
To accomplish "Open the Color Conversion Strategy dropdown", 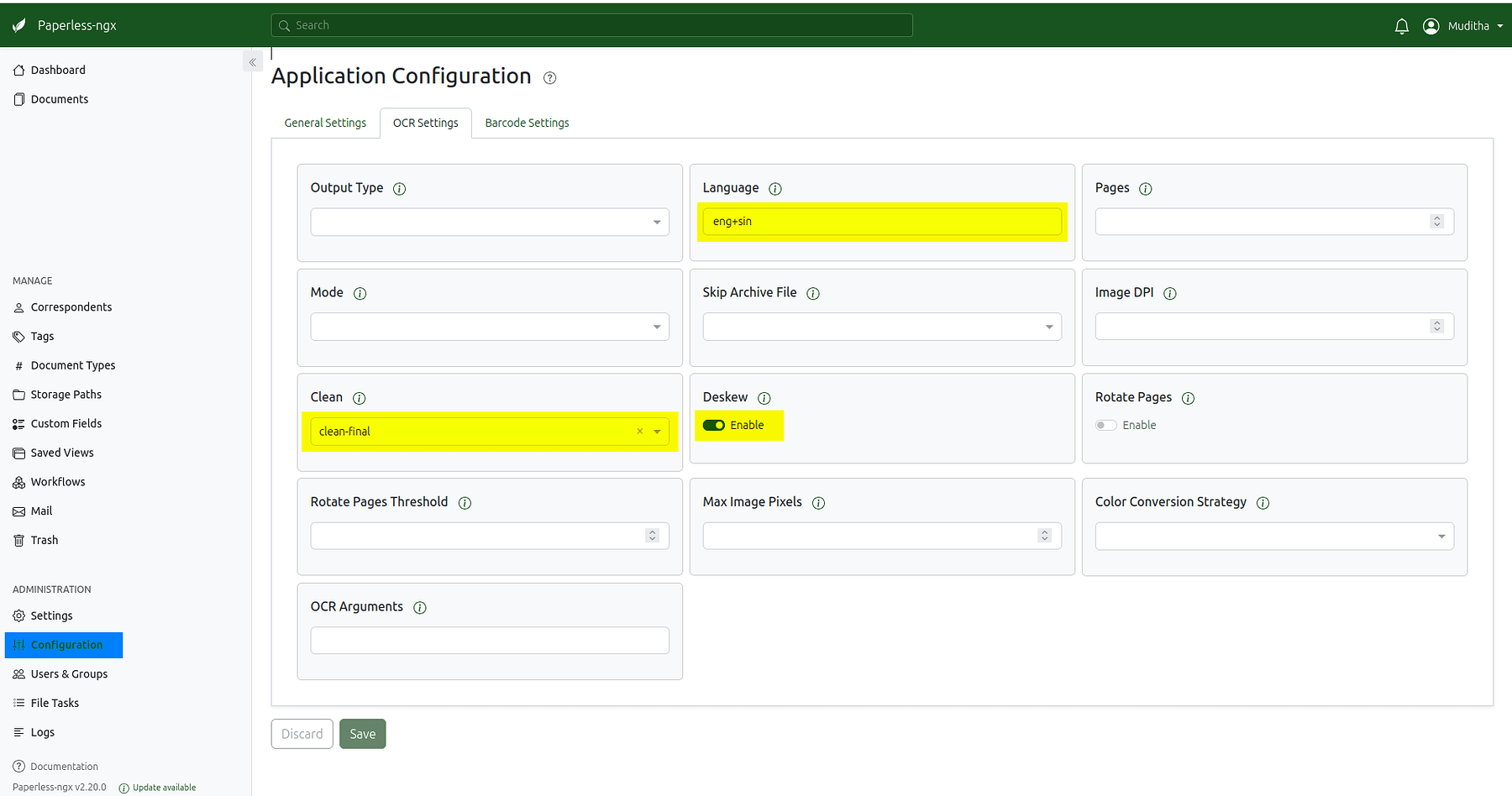I will (1274, 537).
